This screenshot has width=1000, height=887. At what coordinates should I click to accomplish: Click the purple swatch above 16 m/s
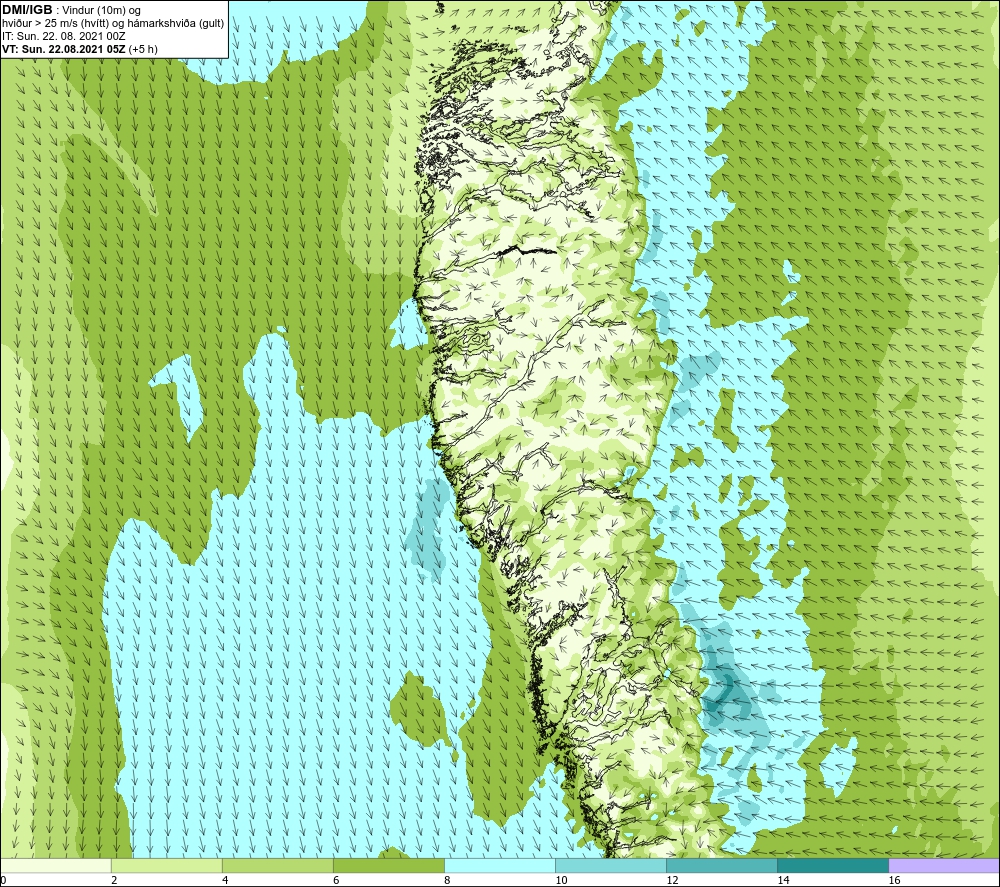(945, 865)
